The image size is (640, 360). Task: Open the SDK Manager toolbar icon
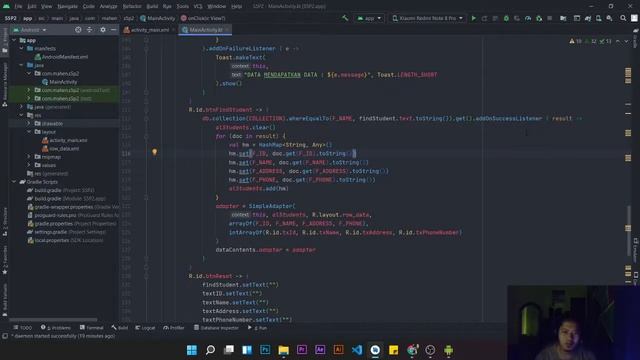point(609,18)
